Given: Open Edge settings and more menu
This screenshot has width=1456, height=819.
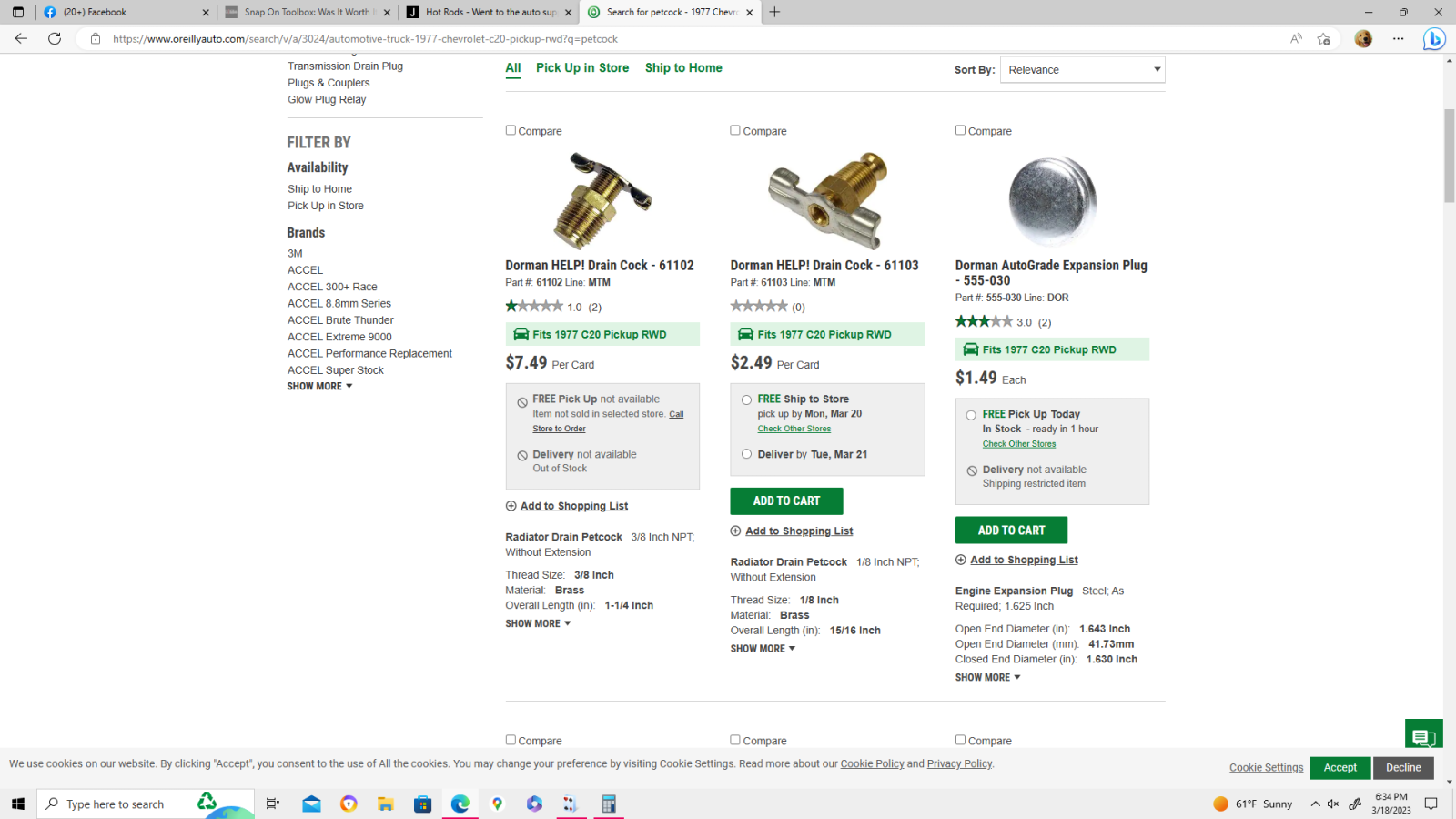Looking at the screenshot, I should (1398, 38).
